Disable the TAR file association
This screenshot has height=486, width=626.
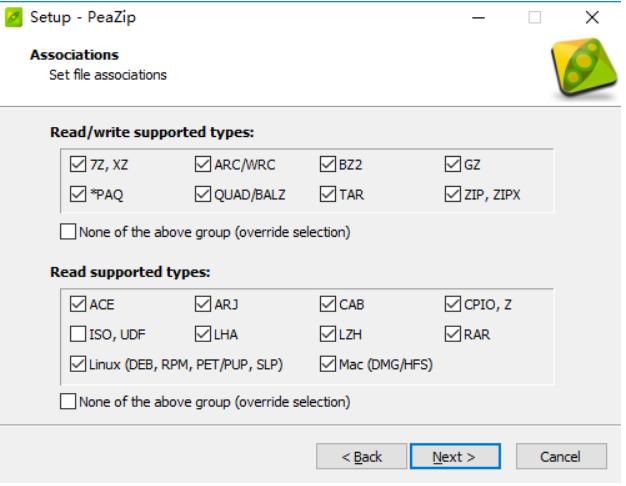[x=328, y=194]
